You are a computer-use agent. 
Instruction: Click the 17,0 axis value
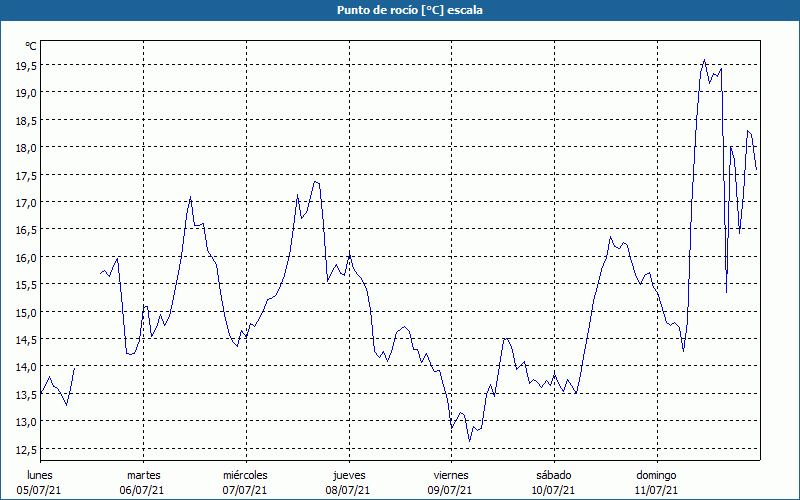pos(26,203)
